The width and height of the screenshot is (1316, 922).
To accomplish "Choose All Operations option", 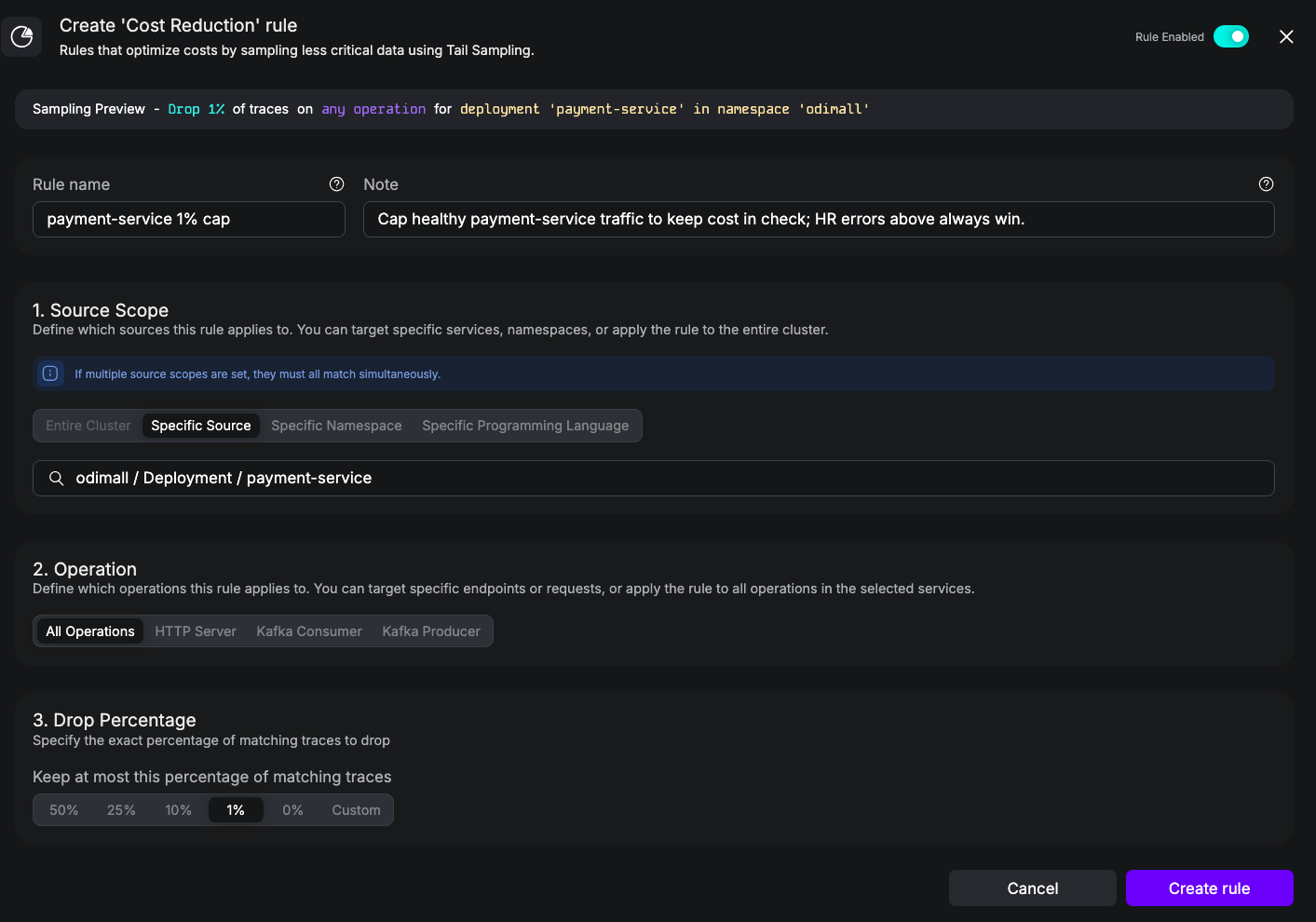I will tap(90, 631).
